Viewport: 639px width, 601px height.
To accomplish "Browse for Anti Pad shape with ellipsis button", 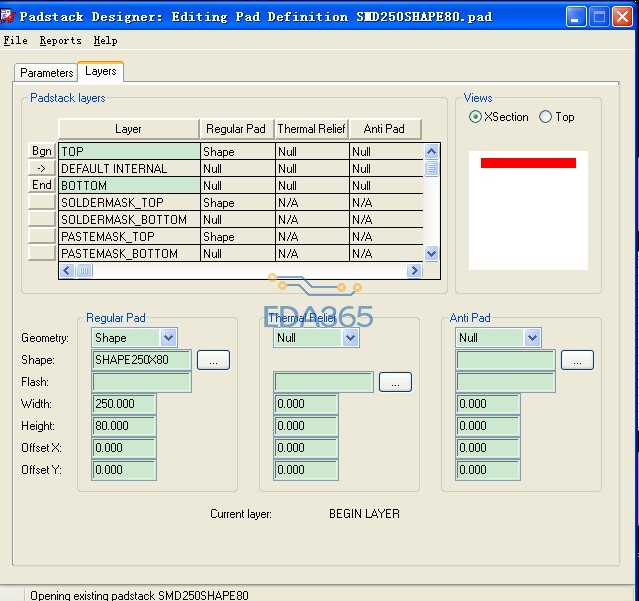I will pos(577,360).
